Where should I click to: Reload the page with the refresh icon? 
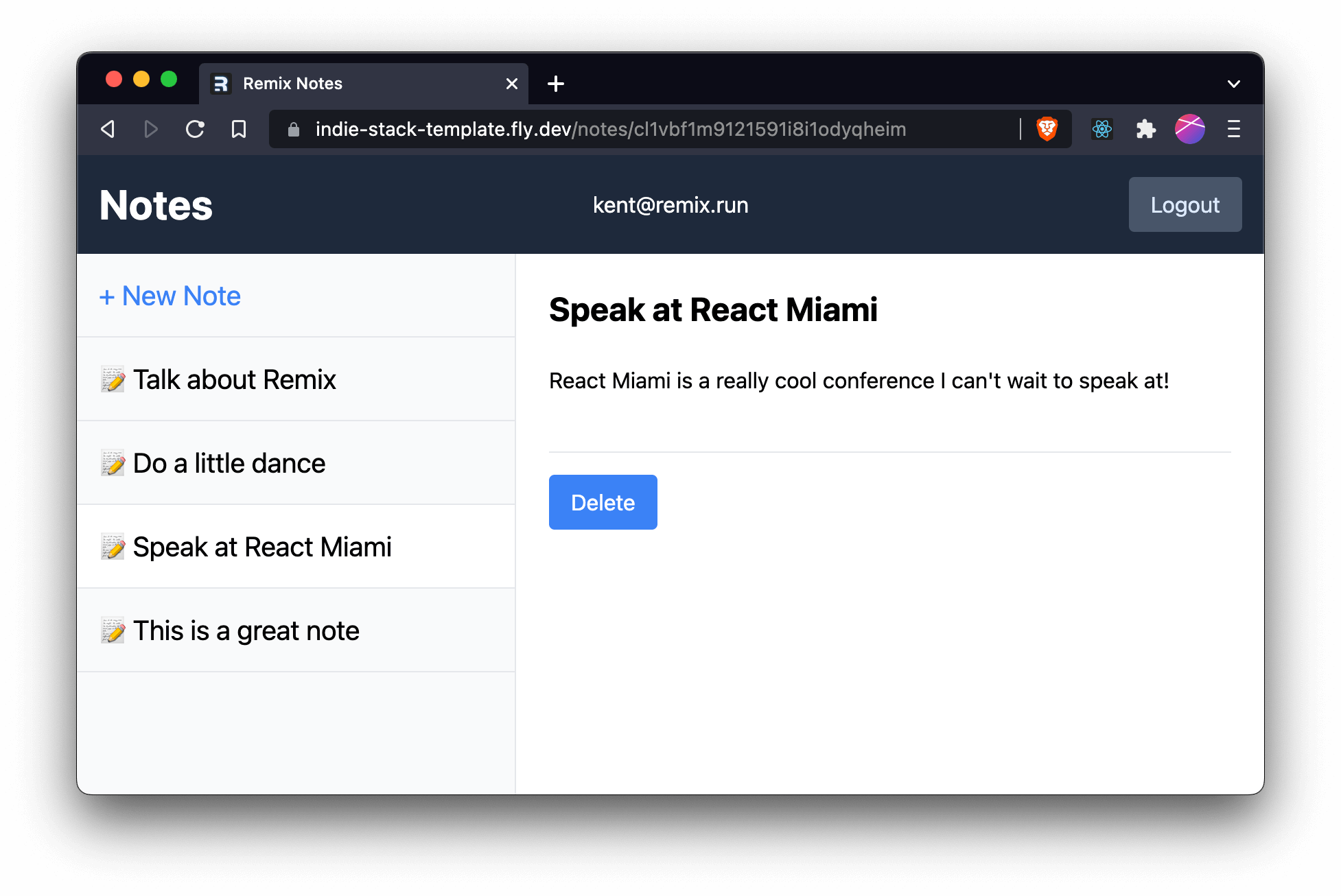click(195, 129)
